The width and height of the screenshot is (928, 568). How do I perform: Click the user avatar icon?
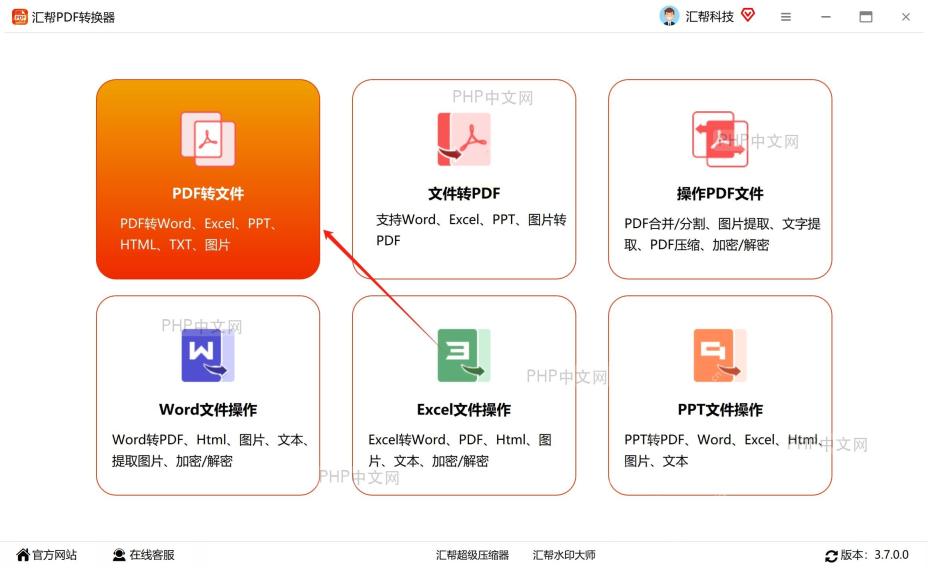click(669, 16)
